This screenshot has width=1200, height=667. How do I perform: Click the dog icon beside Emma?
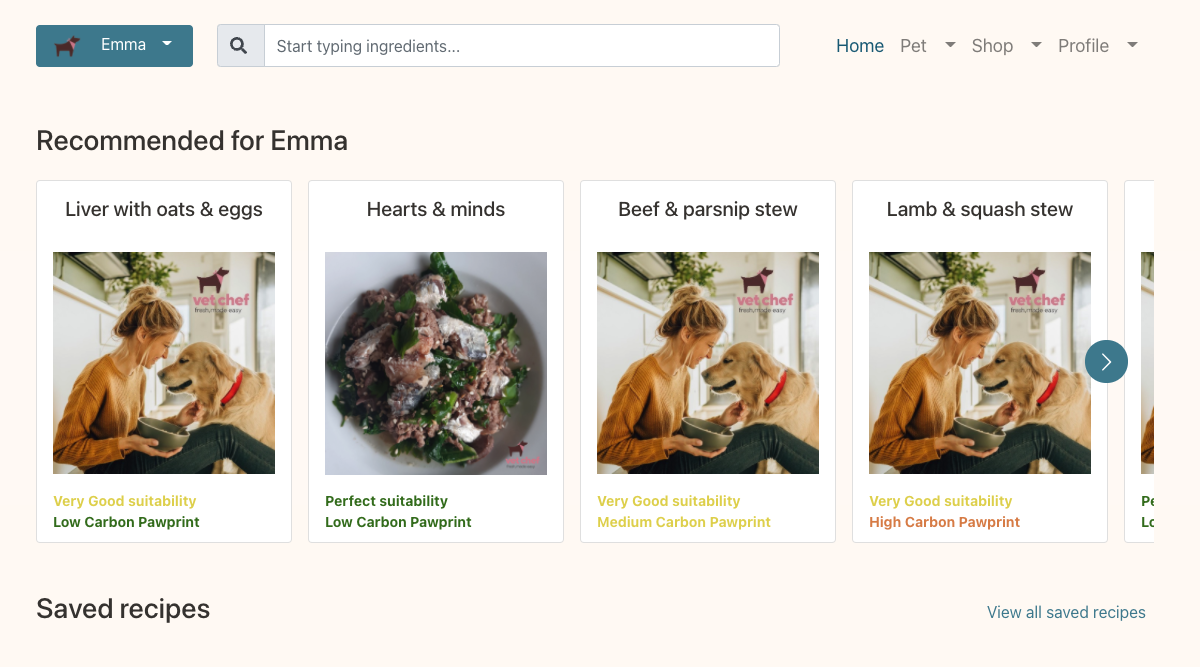(67, 46)
